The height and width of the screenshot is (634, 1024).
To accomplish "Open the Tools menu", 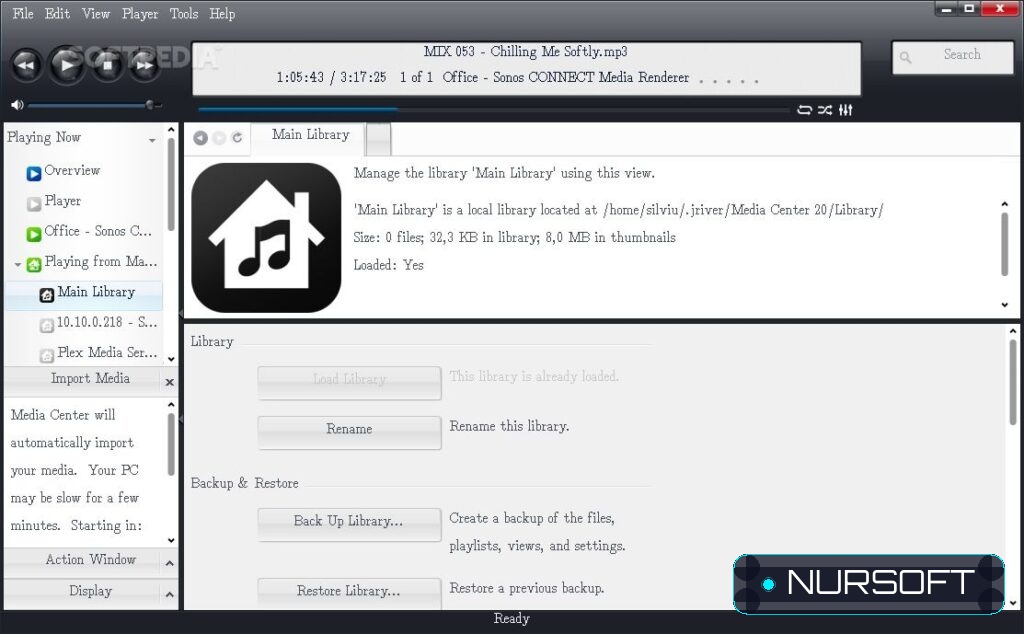I will coord(184,14).
